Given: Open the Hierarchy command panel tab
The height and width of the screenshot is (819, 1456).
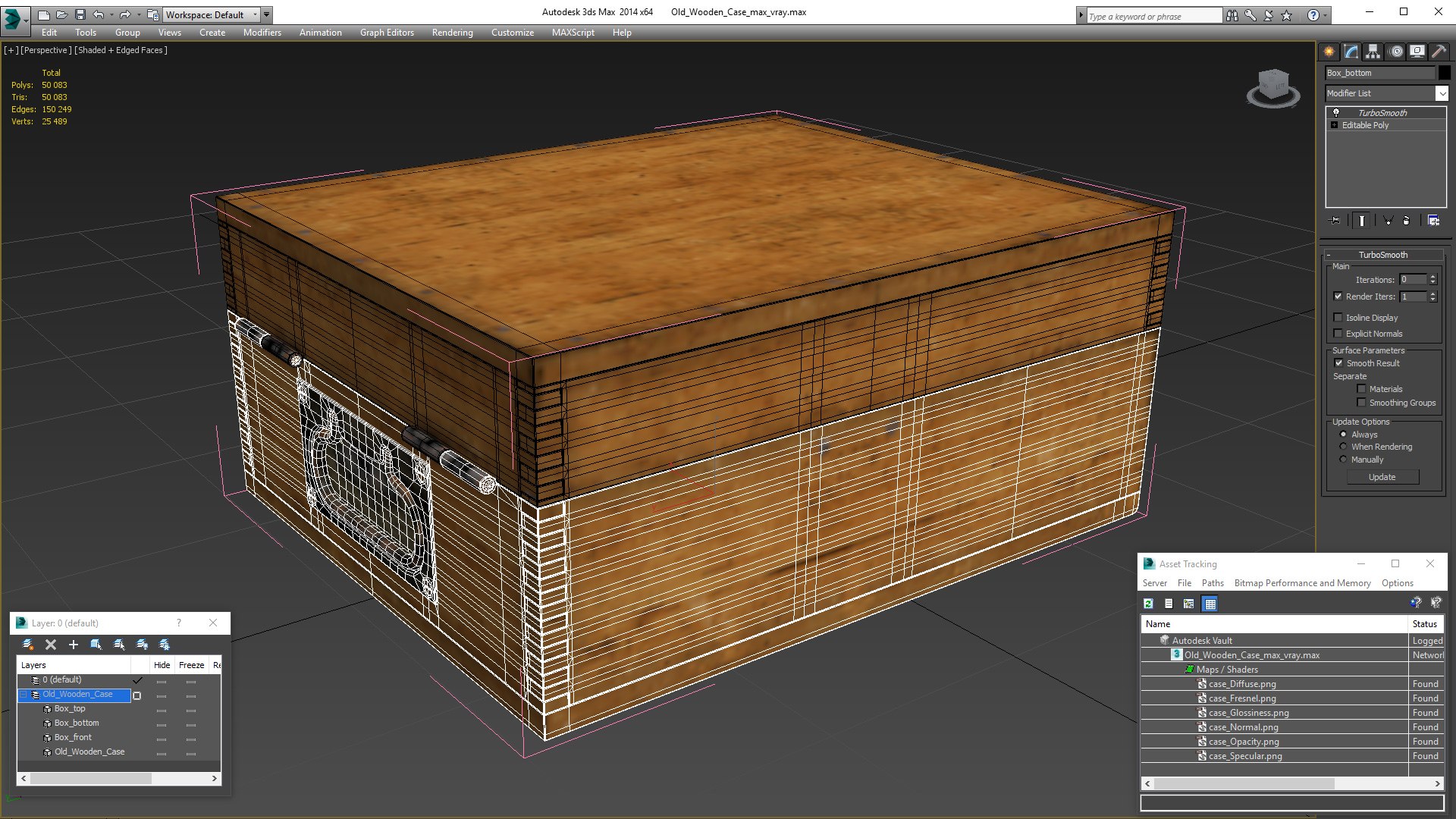Looking at the screenshot, I should tap(1373, 52).
